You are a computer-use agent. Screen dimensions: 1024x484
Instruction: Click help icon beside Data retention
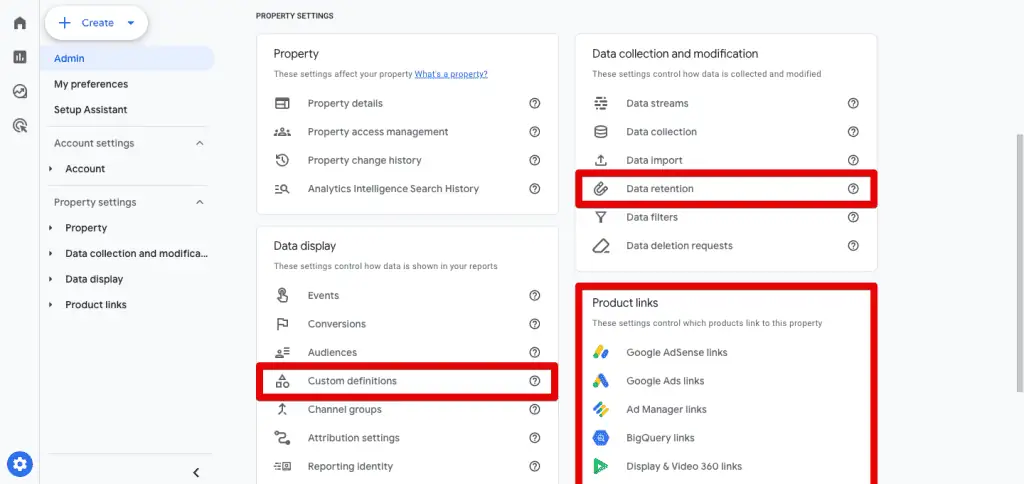[853, 188]
